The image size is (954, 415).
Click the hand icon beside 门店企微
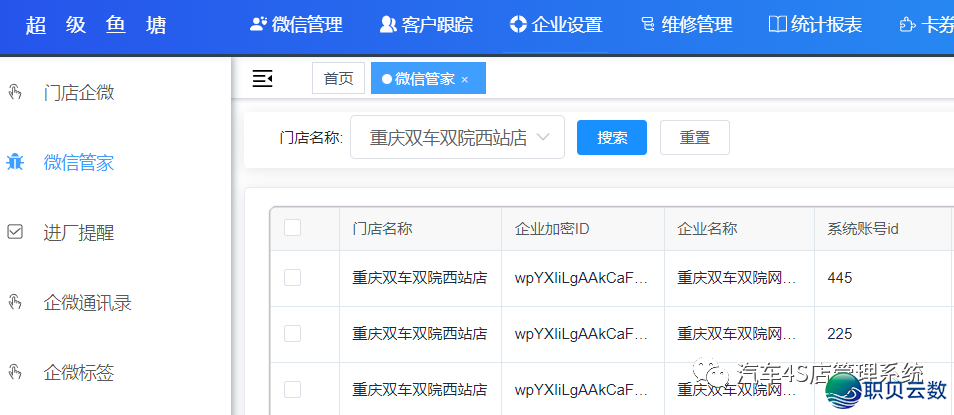click(x=15, y=93)
